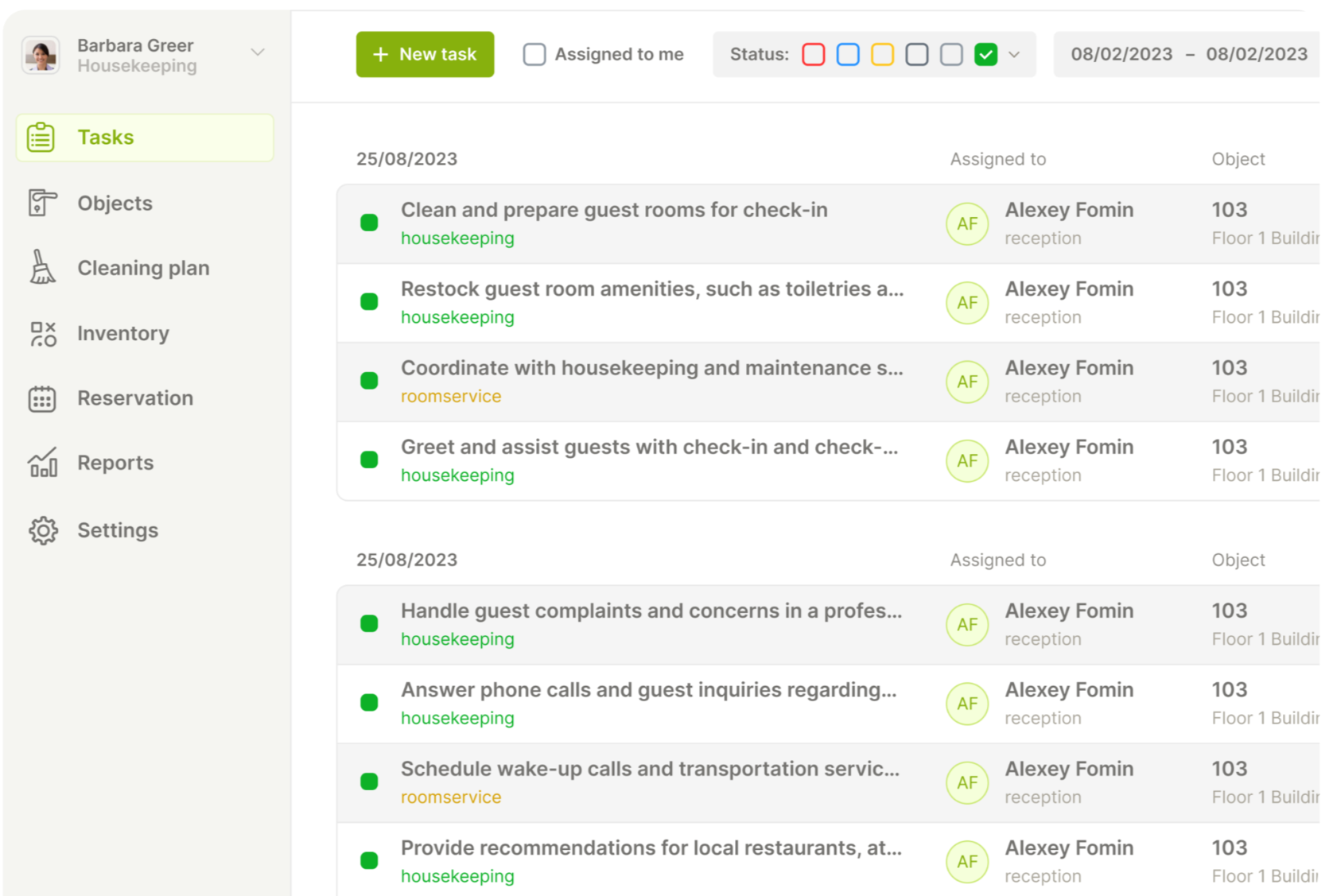
Task: Select the yellow status color box
Action: point(882,54)
